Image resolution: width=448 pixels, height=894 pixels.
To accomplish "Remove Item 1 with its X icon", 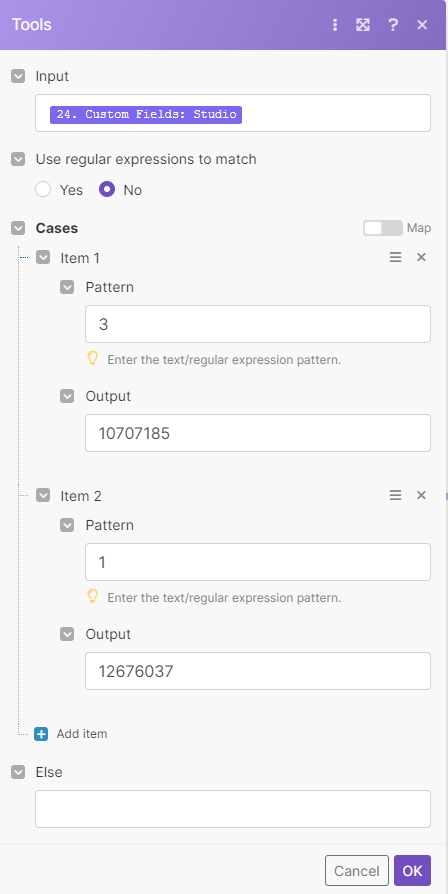I will [x=421, y=257].
